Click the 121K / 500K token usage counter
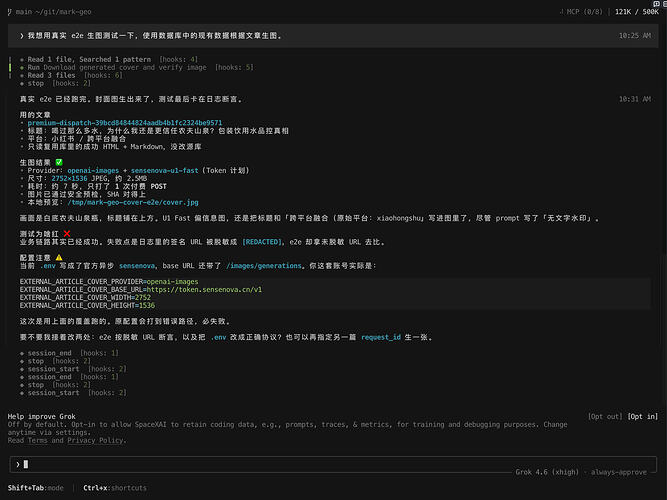667x500 pixels. point(636,12)
